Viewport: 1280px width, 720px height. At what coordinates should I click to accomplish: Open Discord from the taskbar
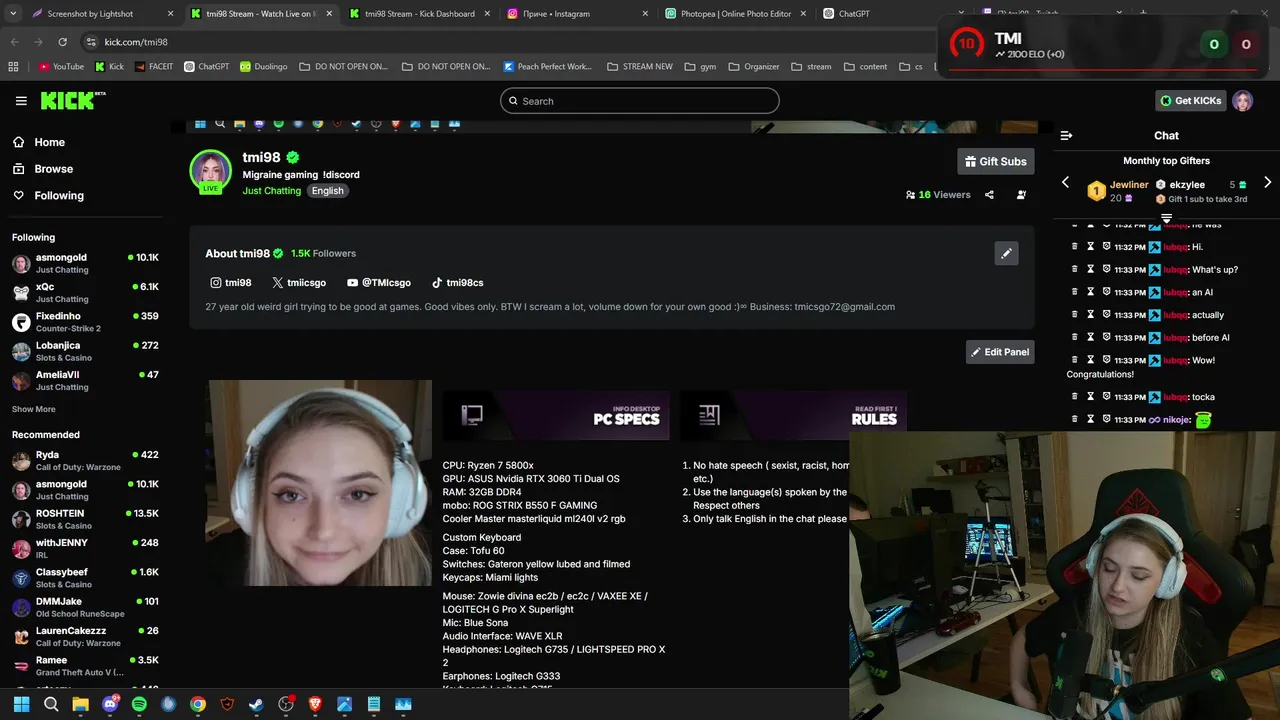[110, 704]
